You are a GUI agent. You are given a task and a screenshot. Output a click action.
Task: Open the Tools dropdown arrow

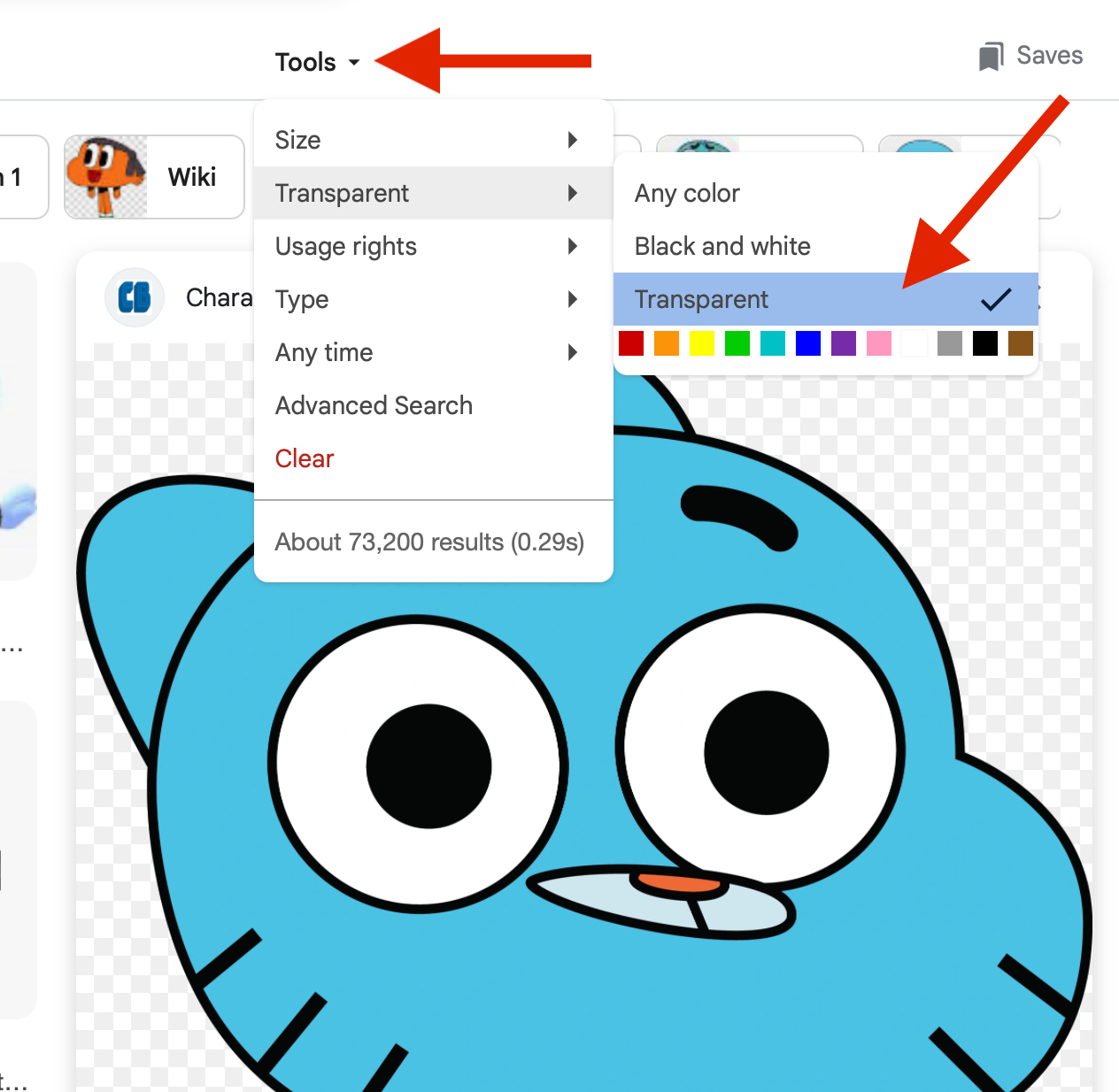pos(354,62)
